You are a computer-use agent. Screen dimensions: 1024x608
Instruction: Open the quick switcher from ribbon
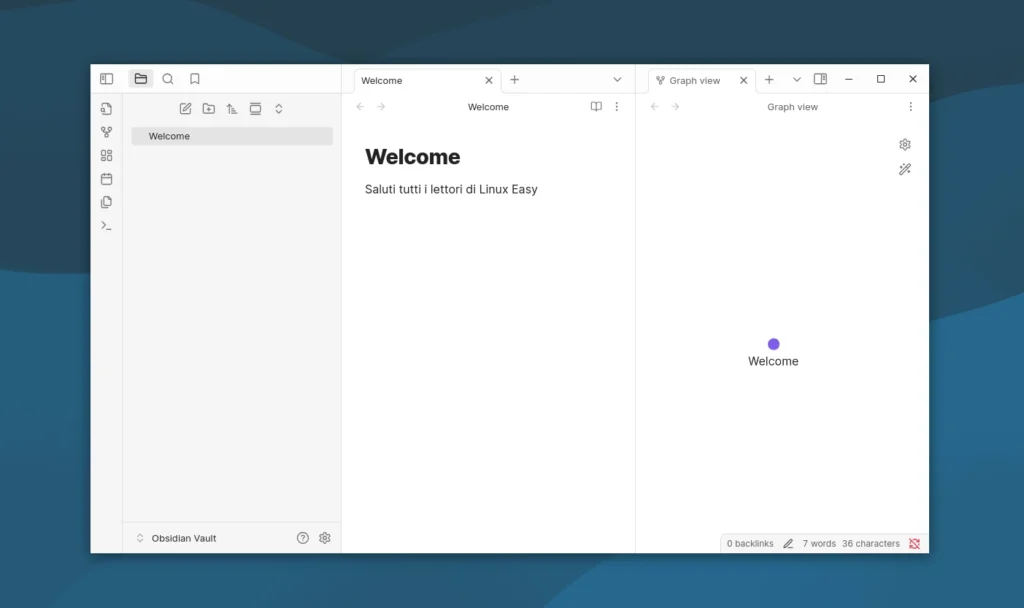[x=106, y=109]
